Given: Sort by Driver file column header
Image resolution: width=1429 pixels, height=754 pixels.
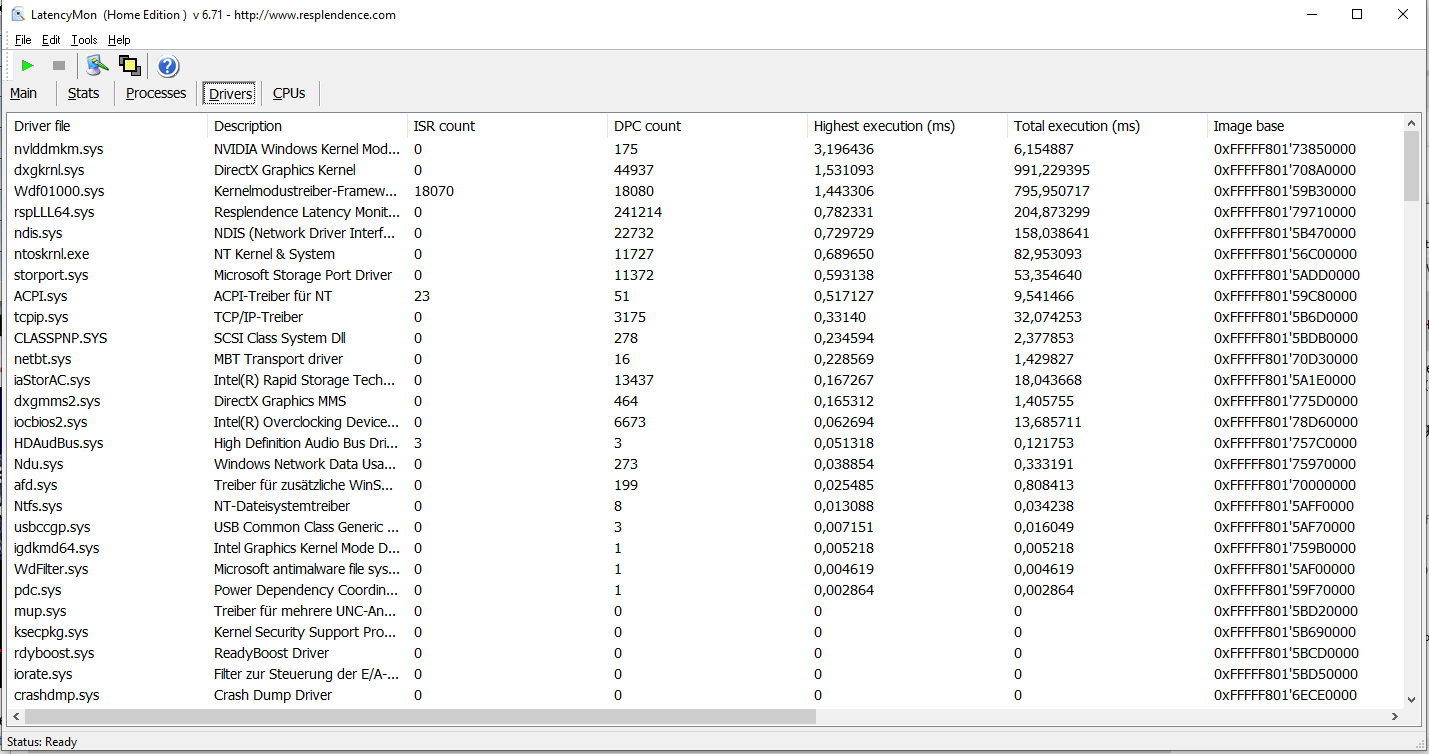Looking at the screenshot, I should point(108,126).
